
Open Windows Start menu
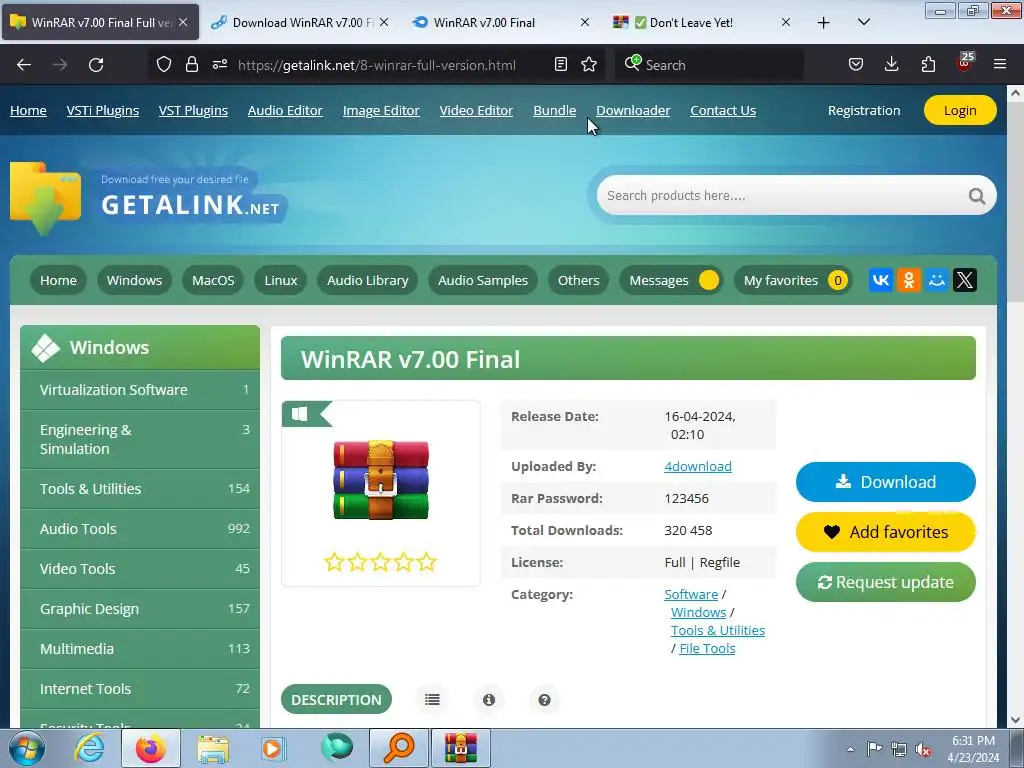[25, 748]
